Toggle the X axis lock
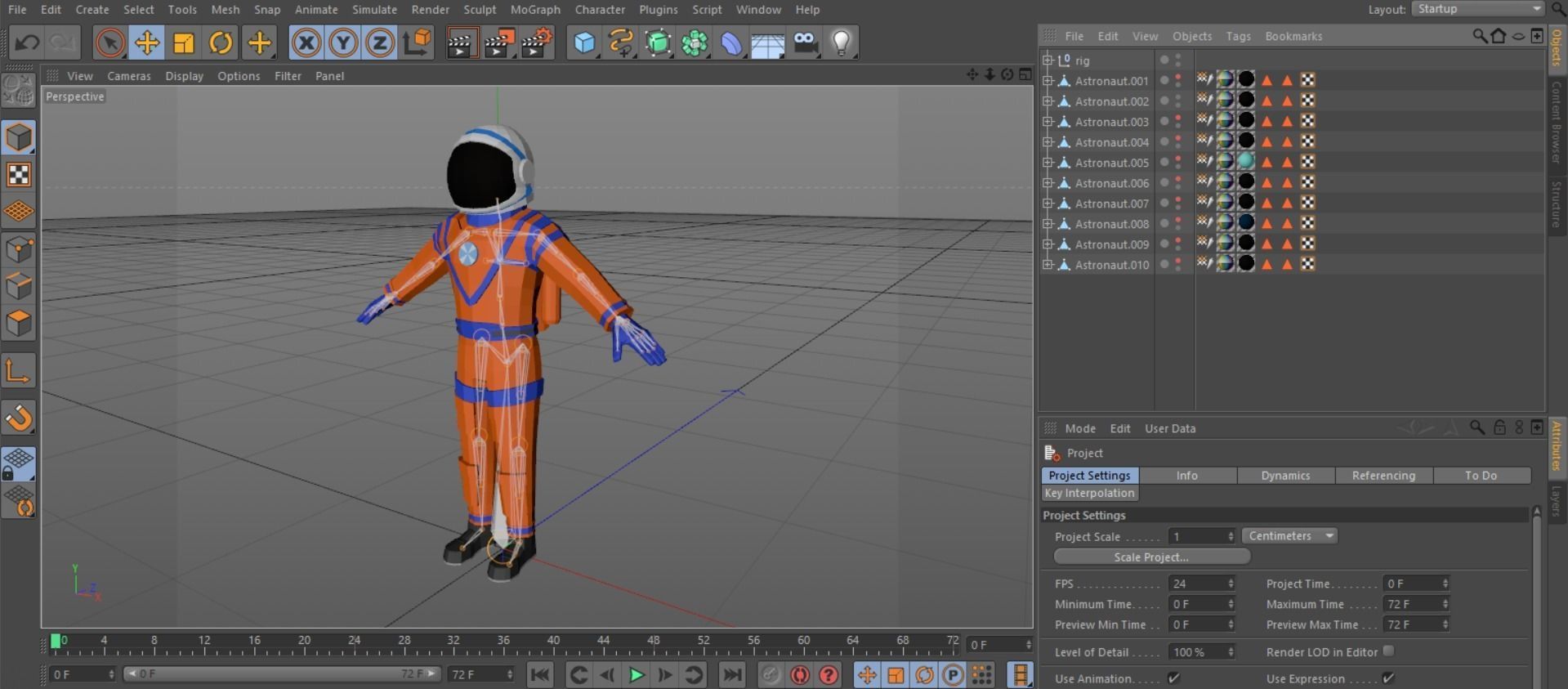The height and width of the screenshot is (689, 1568). (x=306, y=43)
